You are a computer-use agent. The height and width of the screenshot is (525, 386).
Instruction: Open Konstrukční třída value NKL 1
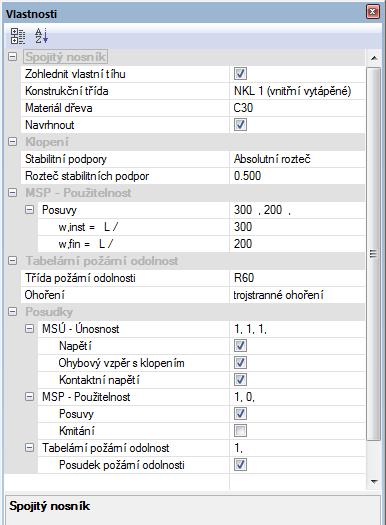click(x=297, y=91)
